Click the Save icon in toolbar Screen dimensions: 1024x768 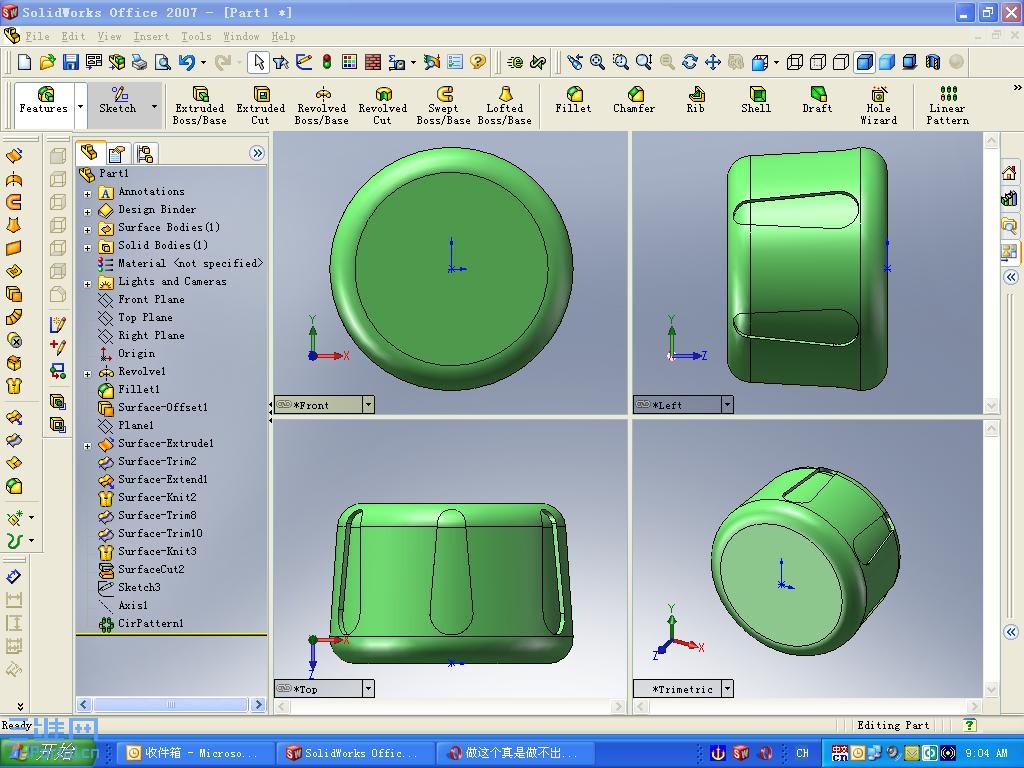(x=71, y=62)
